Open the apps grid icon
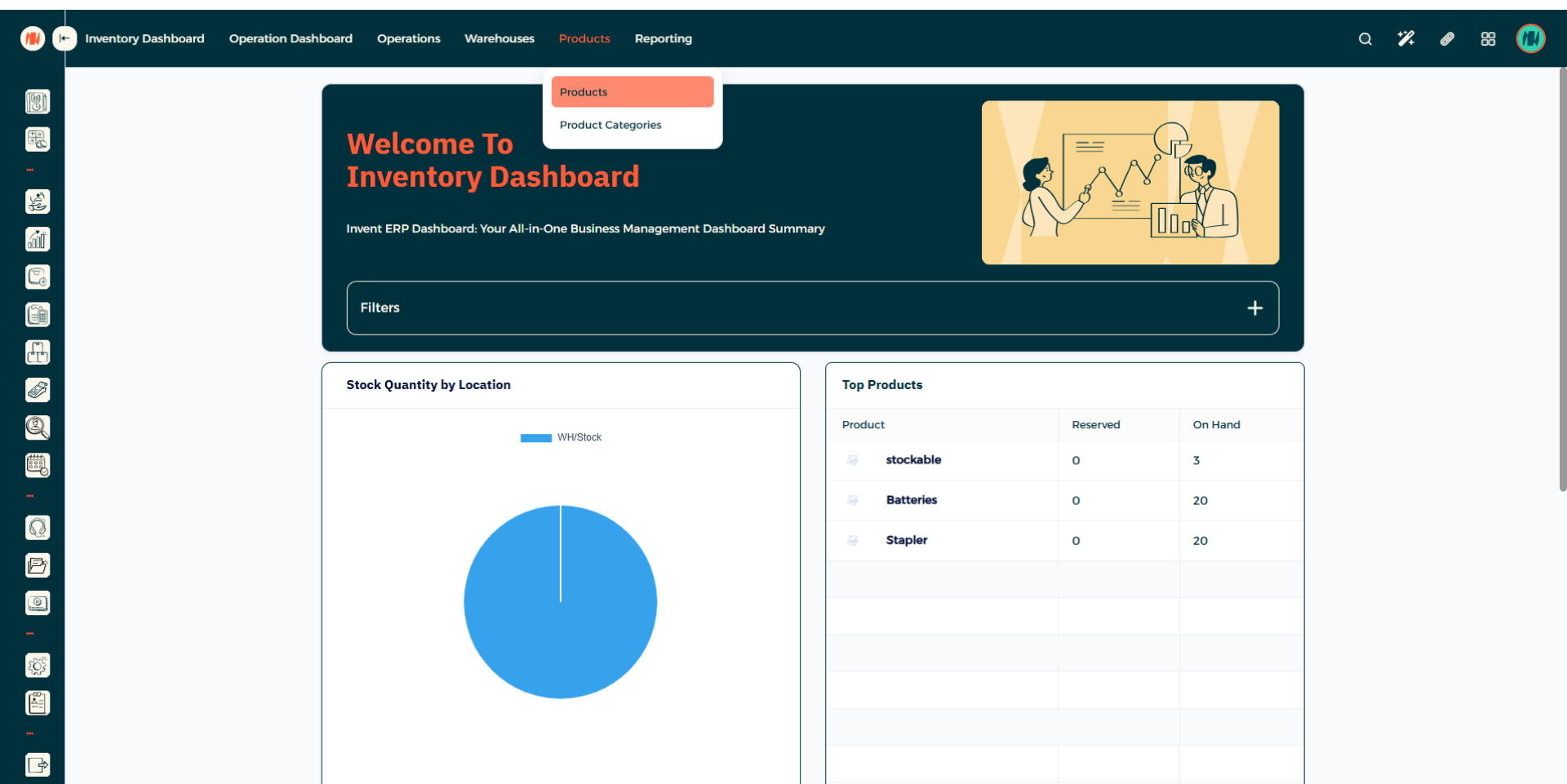The height and width of the screenshot is (784, 1567). tap(1488, 38)
